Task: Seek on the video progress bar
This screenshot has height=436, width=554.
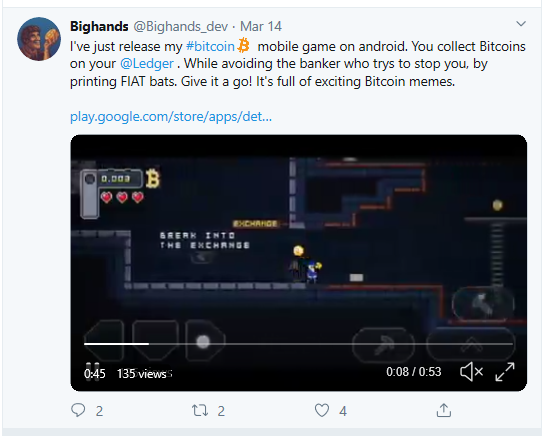Action: click(298, 343)
